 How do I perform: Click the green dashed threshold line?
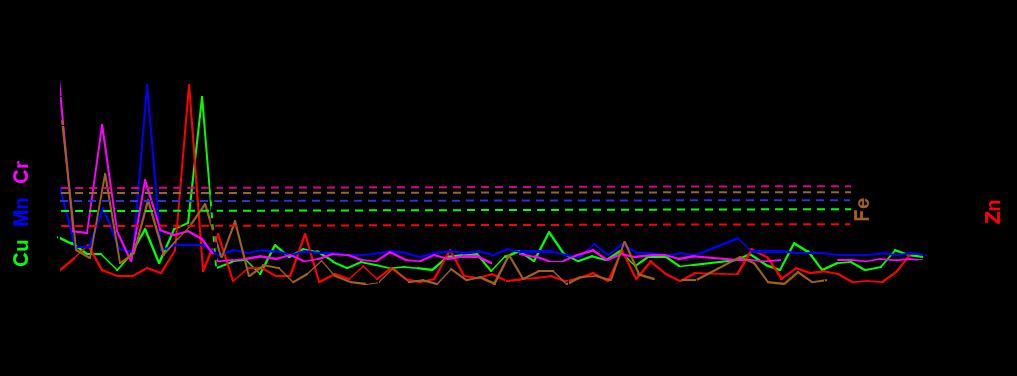click(455, 210)
